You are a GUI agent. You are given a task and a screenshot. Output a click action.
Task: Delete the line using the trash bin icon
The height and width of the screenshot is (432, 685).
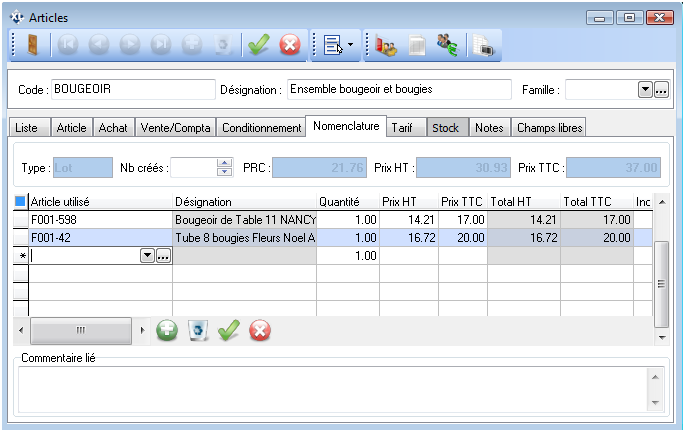pos(198,330)
